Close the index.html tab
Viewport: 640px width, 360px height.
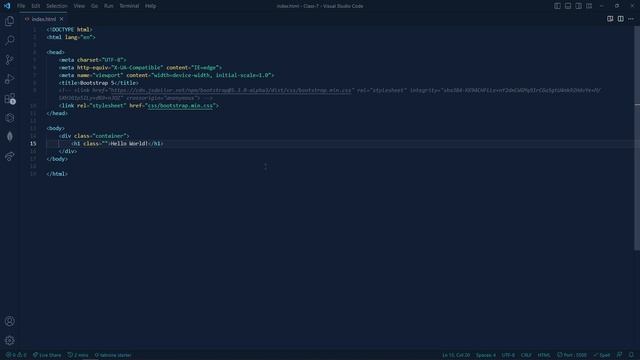(61, 19)
